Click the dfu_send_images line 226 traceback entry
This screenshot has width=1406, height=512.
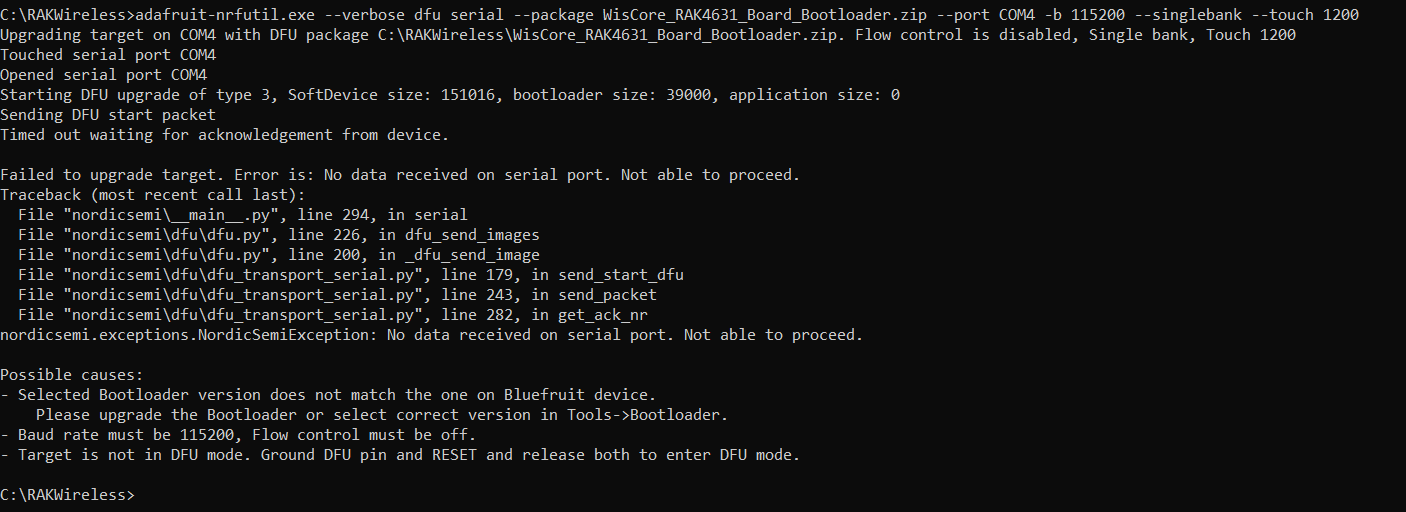click(279, 235)
